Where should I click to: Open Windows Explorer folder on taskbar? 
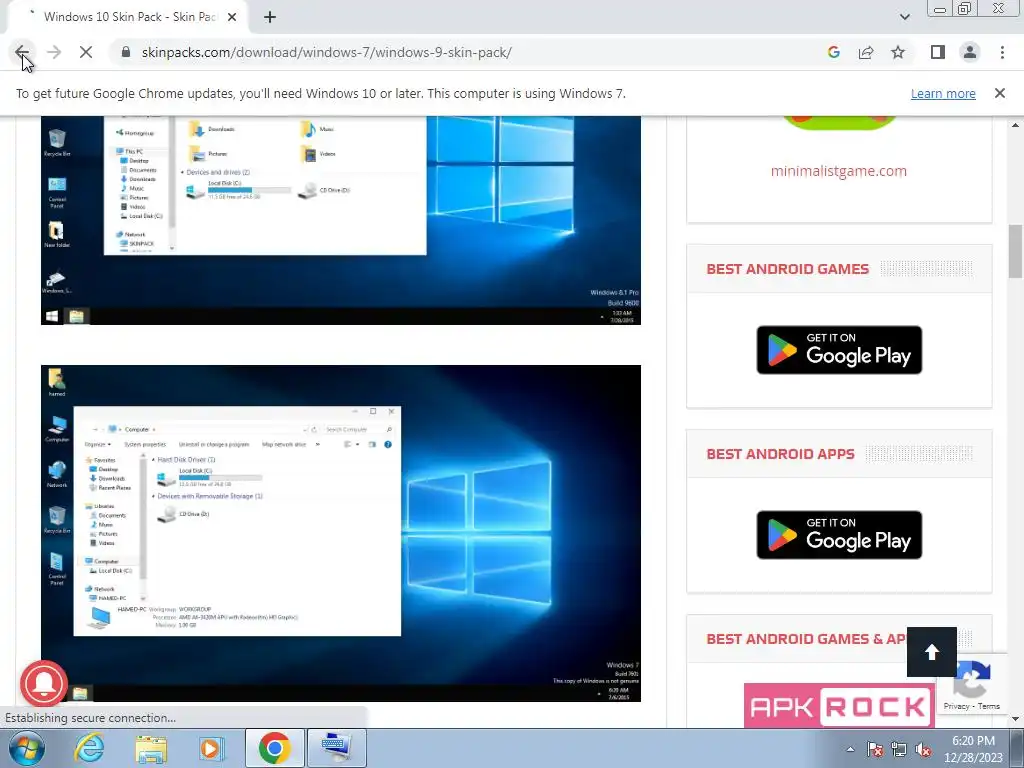tap(151, 748)
